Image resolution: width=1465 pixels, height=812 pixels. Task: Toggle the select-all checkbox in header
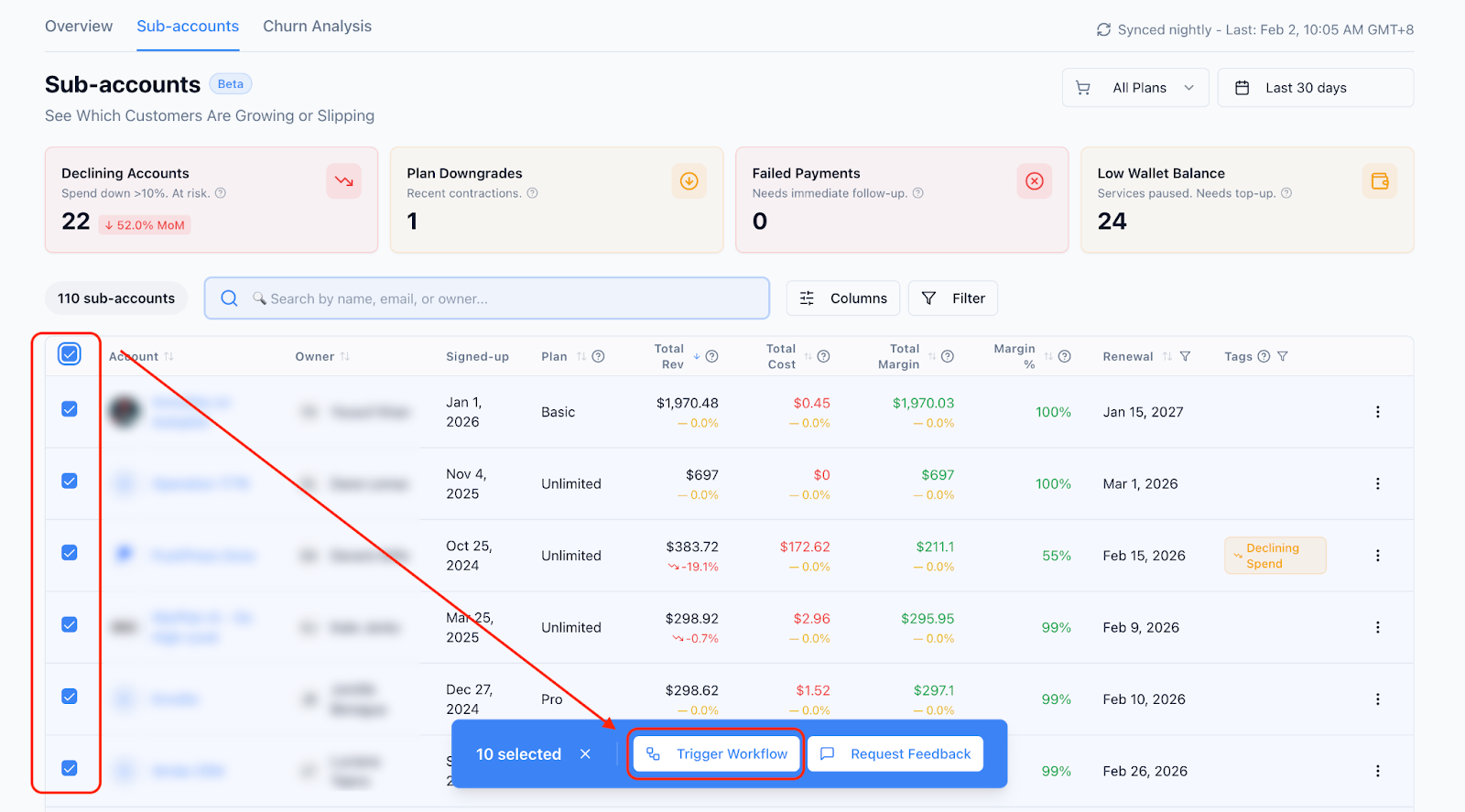pyautogui.click(x=70, y=353)
